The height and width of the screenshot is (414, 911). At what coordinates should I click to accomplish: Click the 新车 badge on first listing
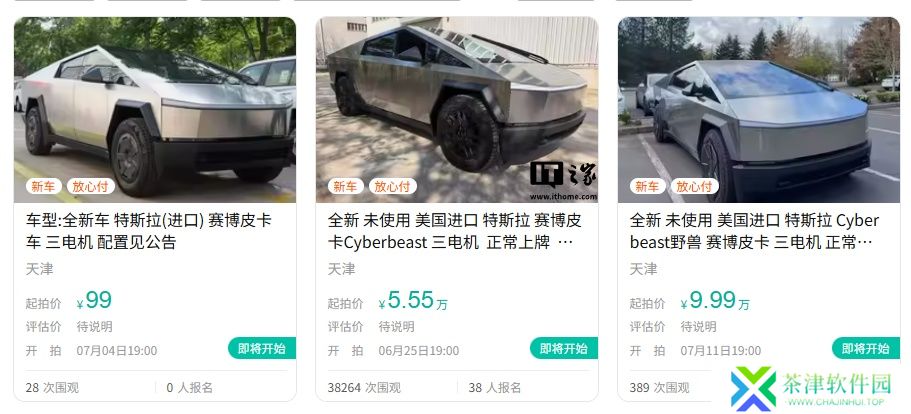44,186
